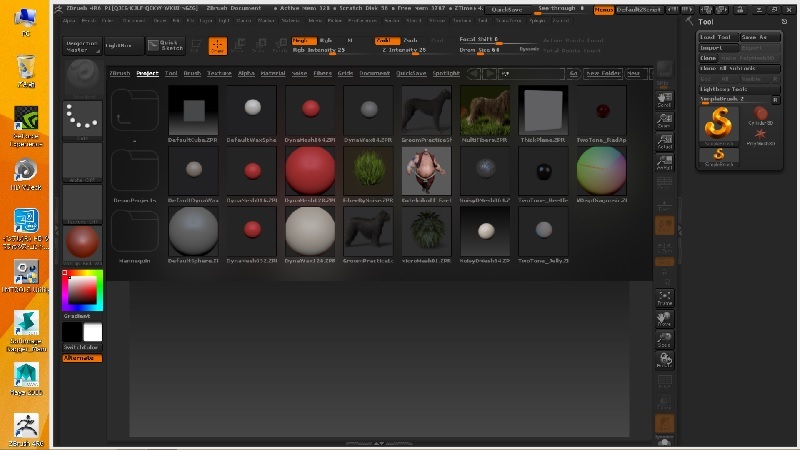800x450 pixels.
Task: Open the stroke type dots selector
Action: (83, 120)
